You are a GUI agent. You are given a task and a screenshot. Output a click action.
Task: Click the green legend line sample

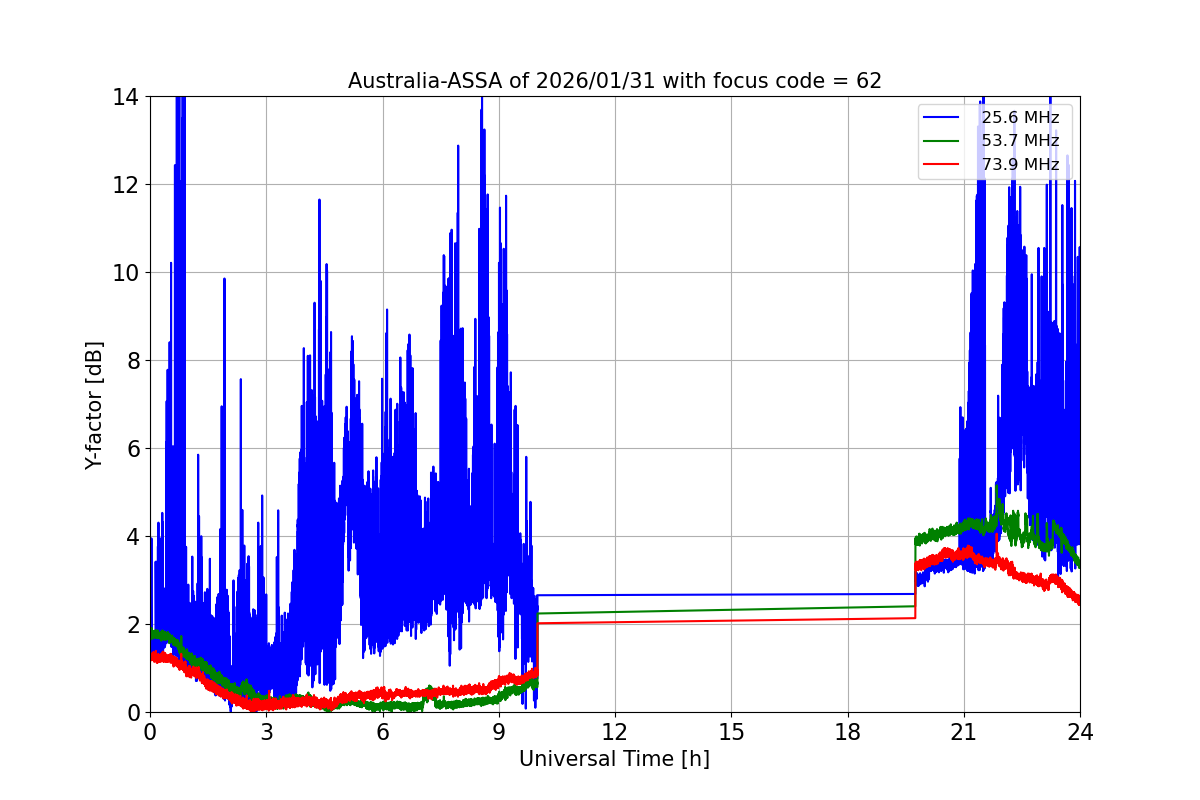coord(942,141)
